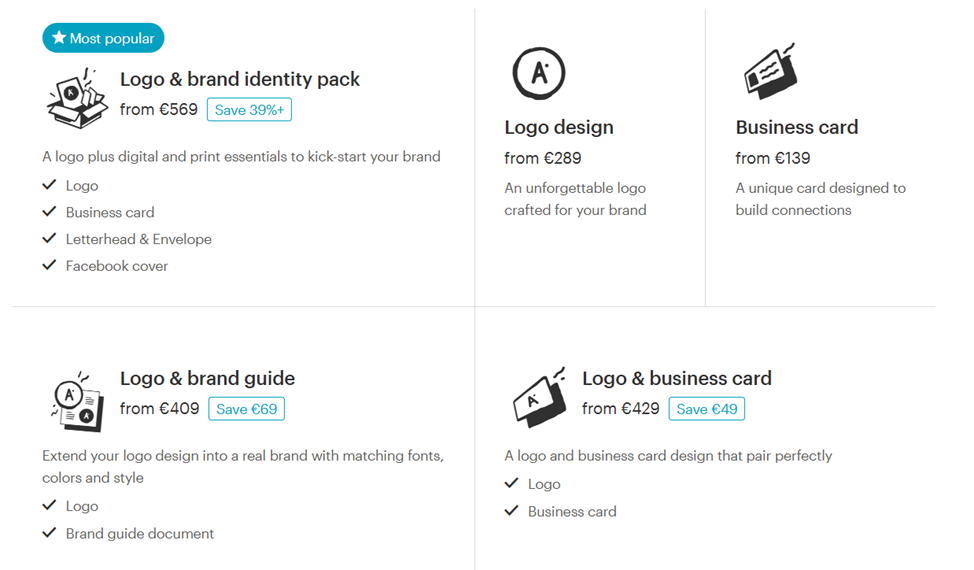Click checkmark beside Letterhead & Envelope
Viewport: 974px width, 570px height.
tap(49, 238)
